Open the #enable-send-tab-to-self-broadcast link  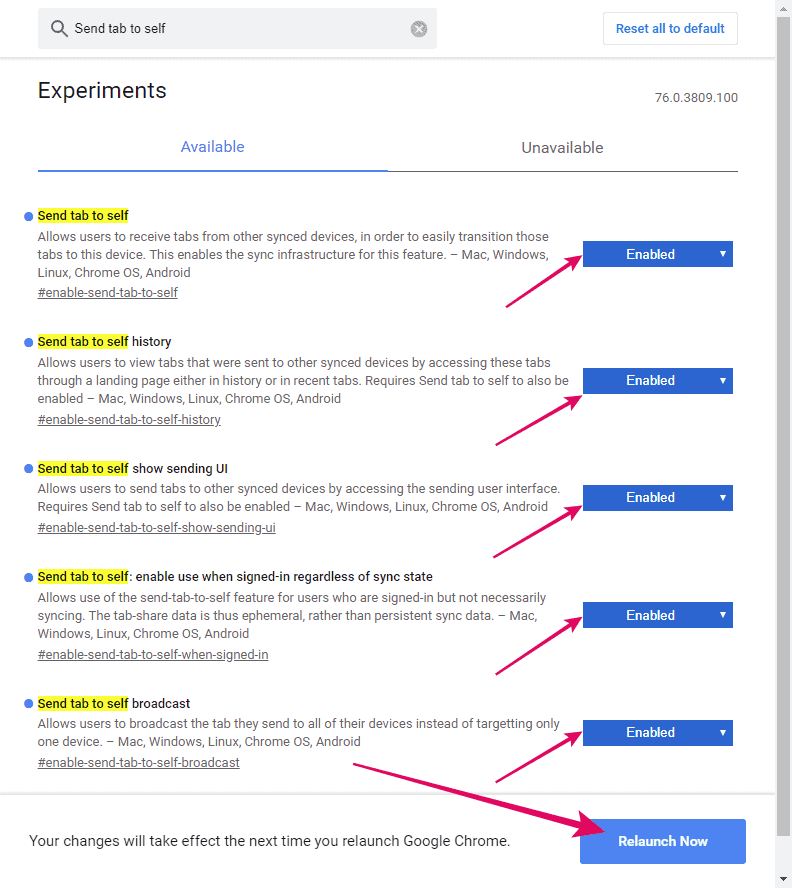tap(139, 762)
